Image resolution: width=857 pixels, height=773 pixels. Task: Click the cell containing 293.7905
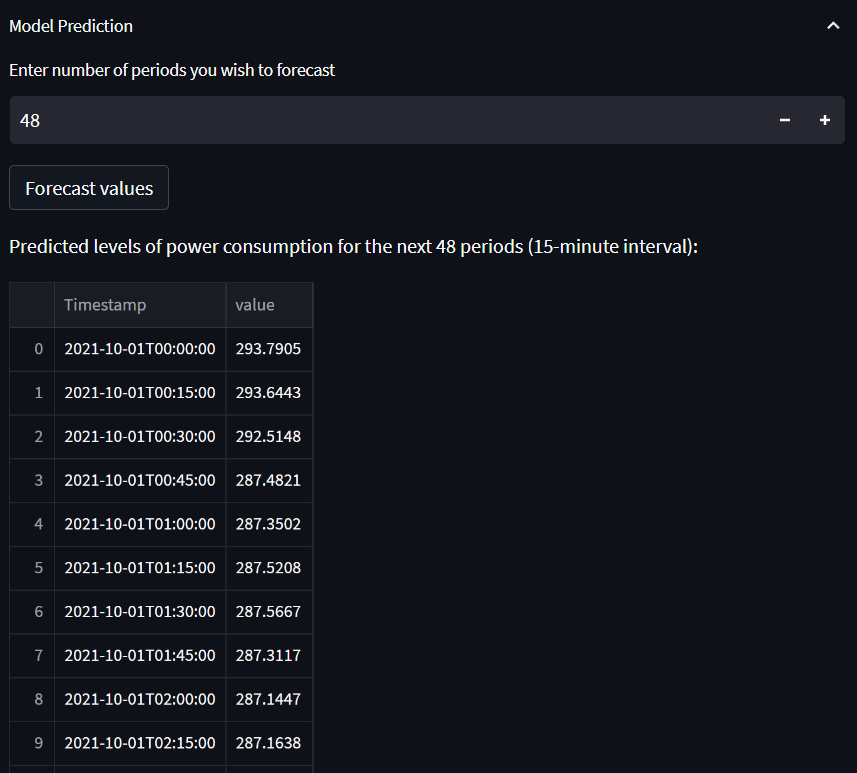click(x=269, y=349)
